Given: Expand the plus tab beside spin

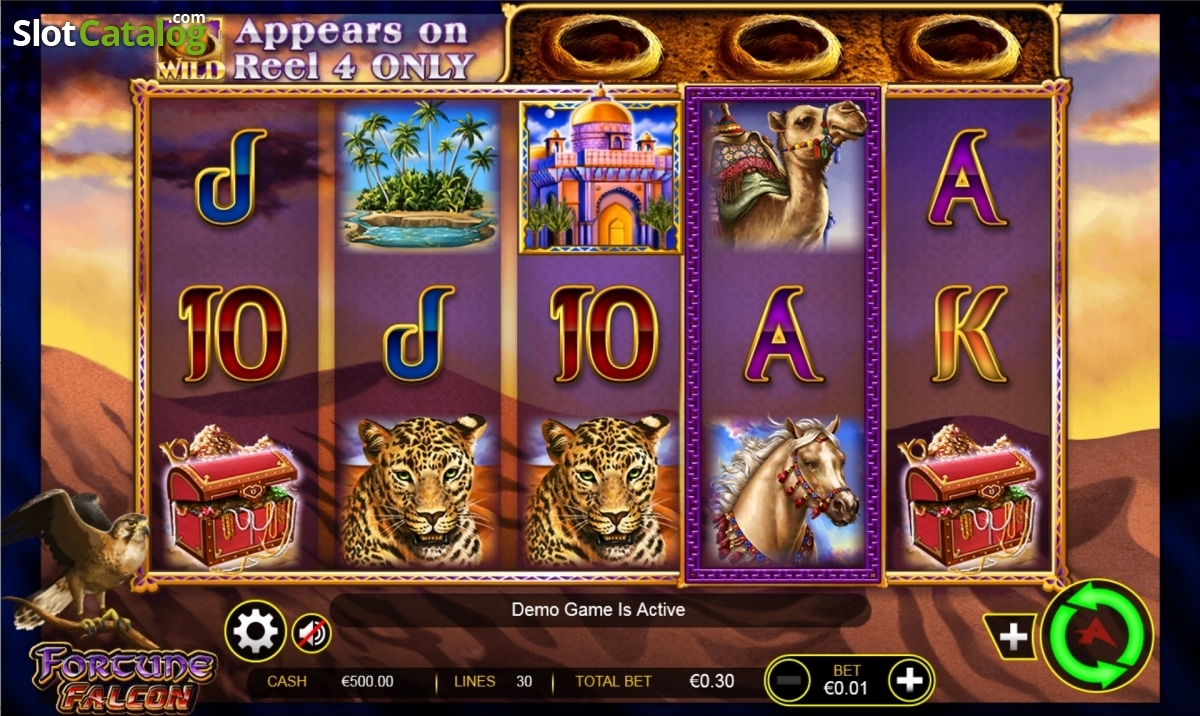Looking at the screenshot, I should click(1012, 637).
